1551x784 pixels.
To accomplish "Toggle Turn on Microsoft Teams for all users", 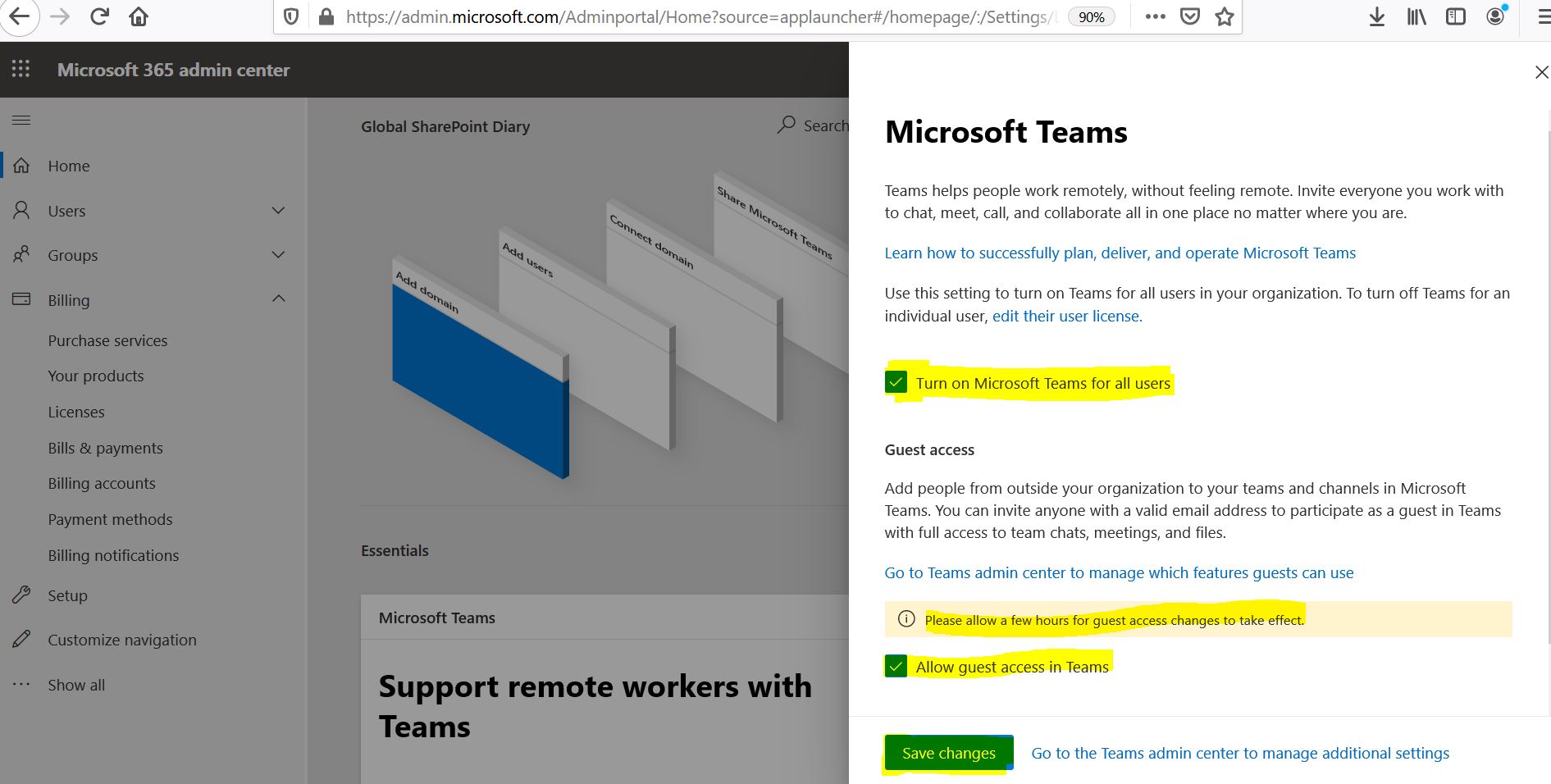I will tap(896, 382).
